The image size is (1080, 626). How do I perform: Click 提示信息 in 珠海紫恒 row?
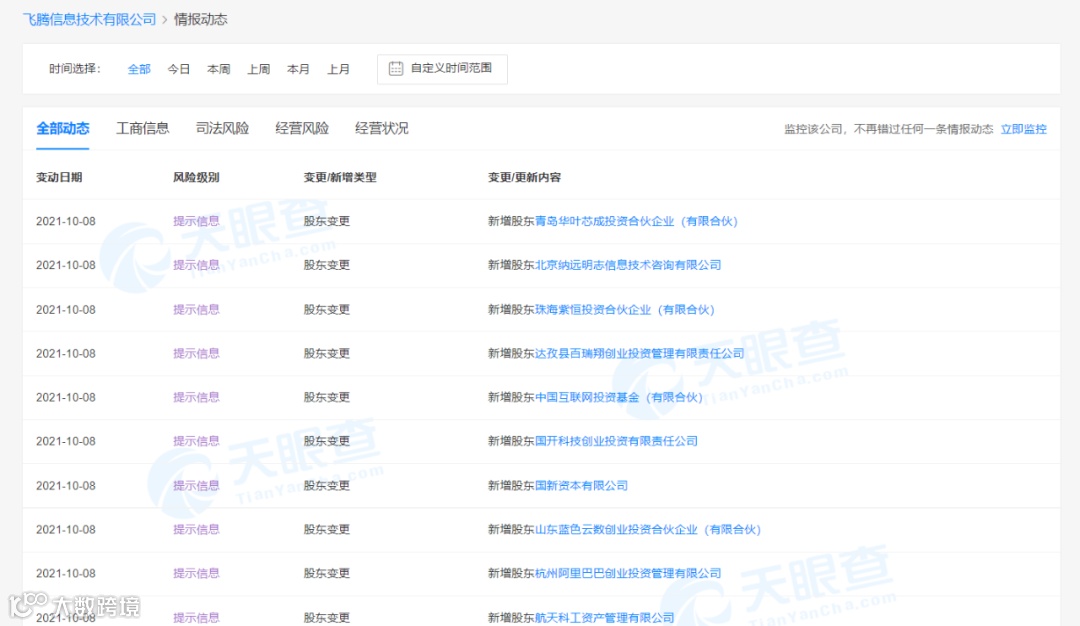(x=196, y=310)
